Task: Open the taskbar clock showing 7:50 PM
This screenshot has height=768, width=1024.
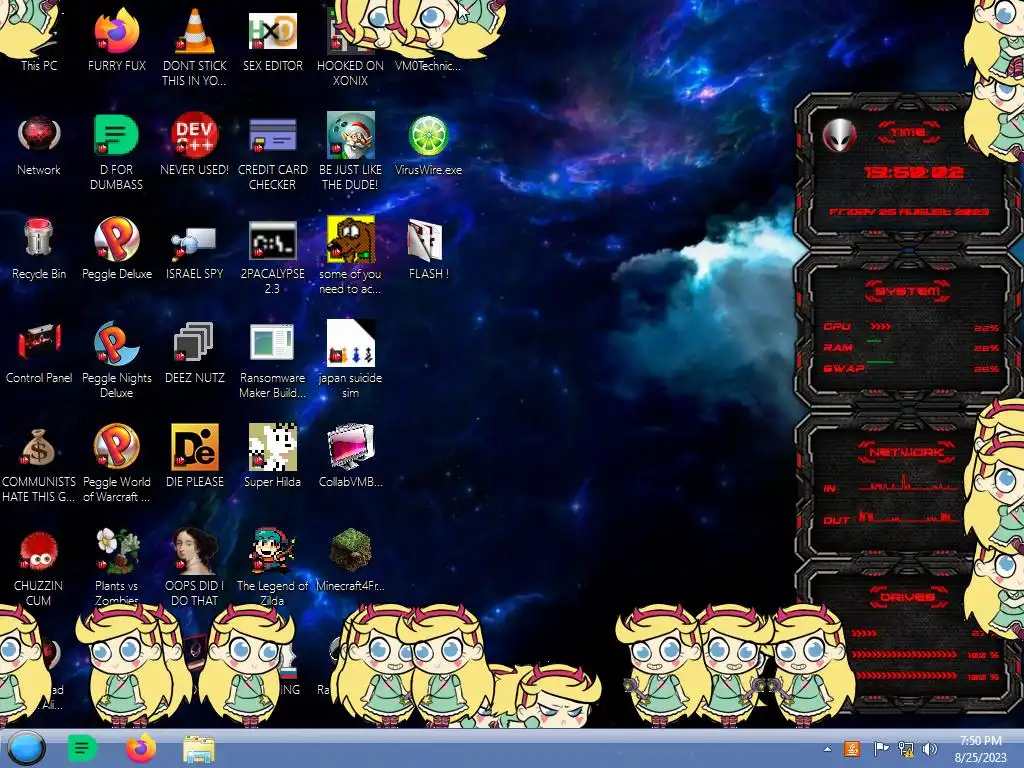Action: coord(981,748)
